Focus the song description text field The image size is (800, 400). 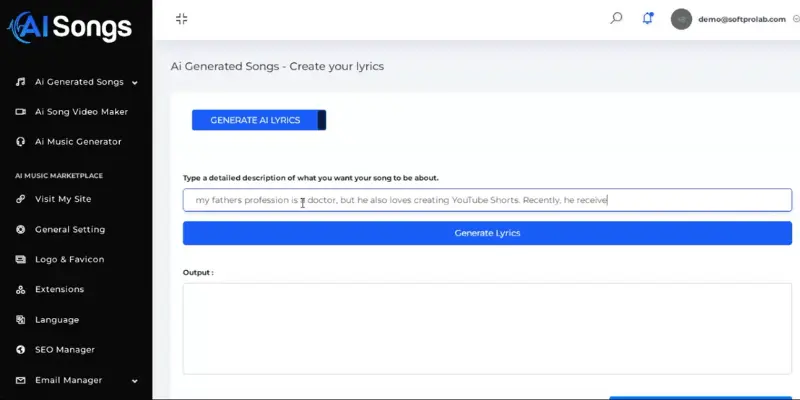tap(487, 200)
